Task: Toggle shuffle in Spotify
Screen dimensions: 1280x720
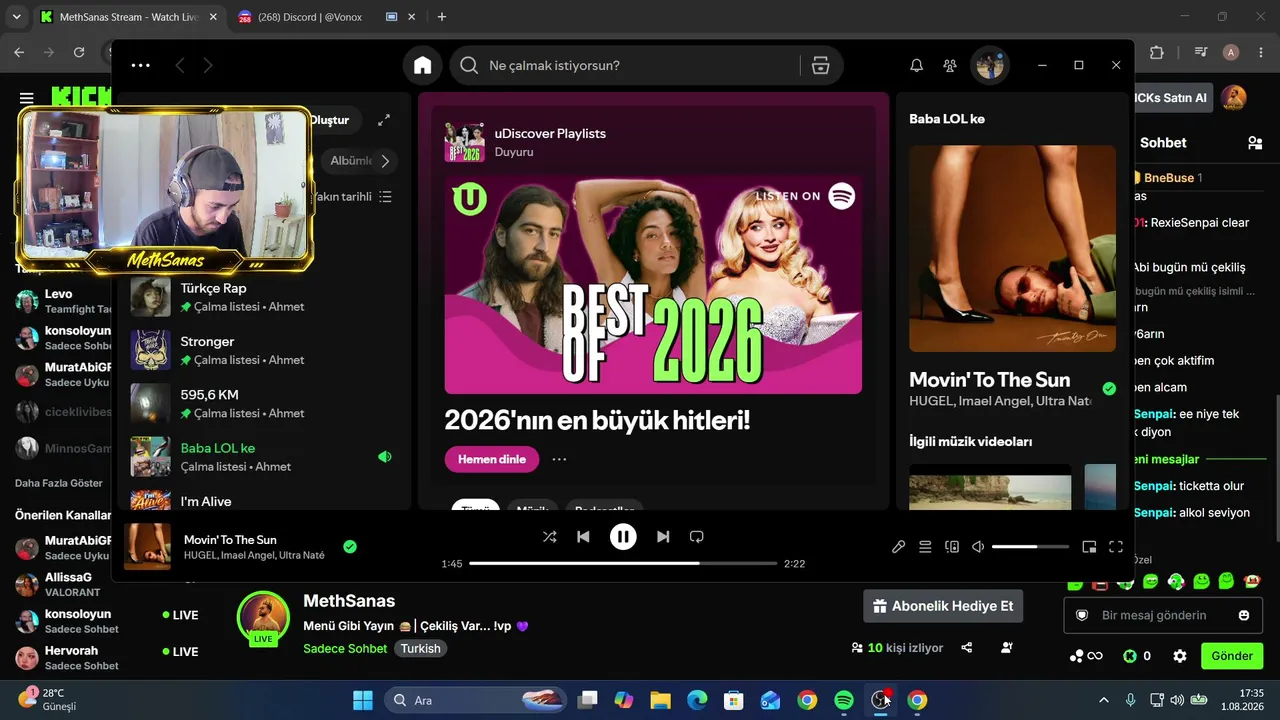Action: [x=549, y=537]
